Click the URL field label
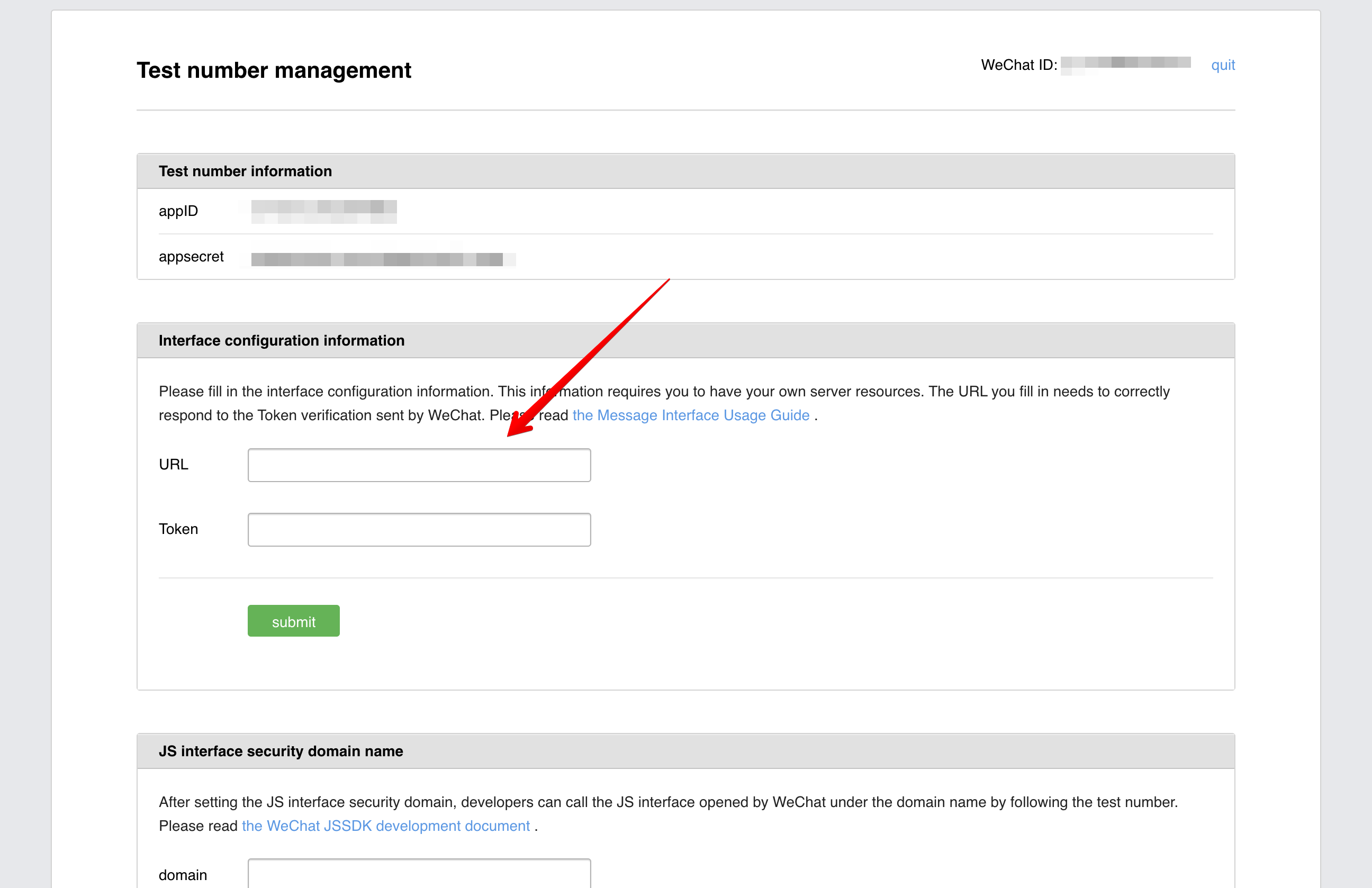This screenshot has width=1372, height=888. coord(174,465)
